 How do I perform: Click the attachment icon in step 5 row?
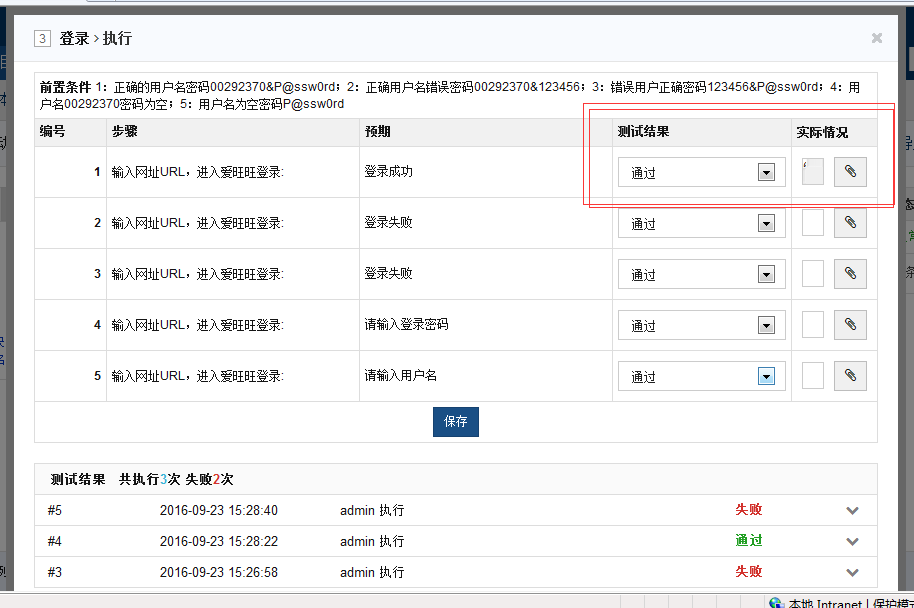pos(850,376)
